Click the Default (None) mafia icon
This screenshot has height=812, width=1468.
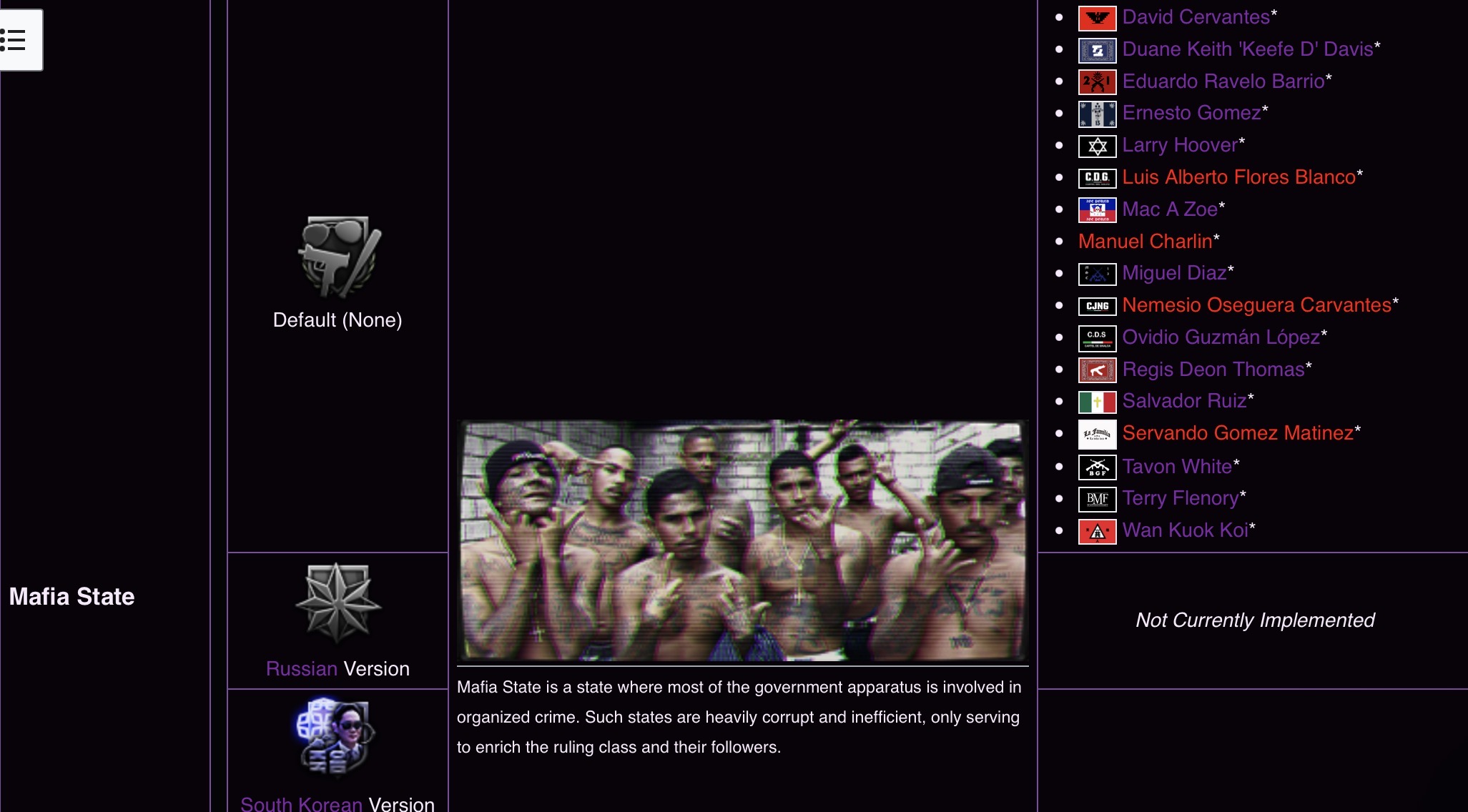click(x=338, y=257)
